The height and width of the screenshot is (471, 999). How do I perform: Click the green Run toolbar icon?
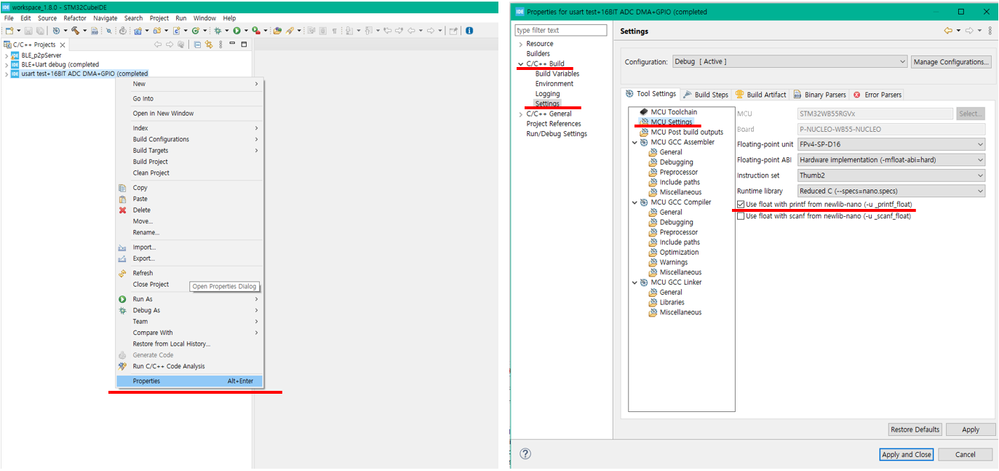pyautogui.click(x=236, y=31)
